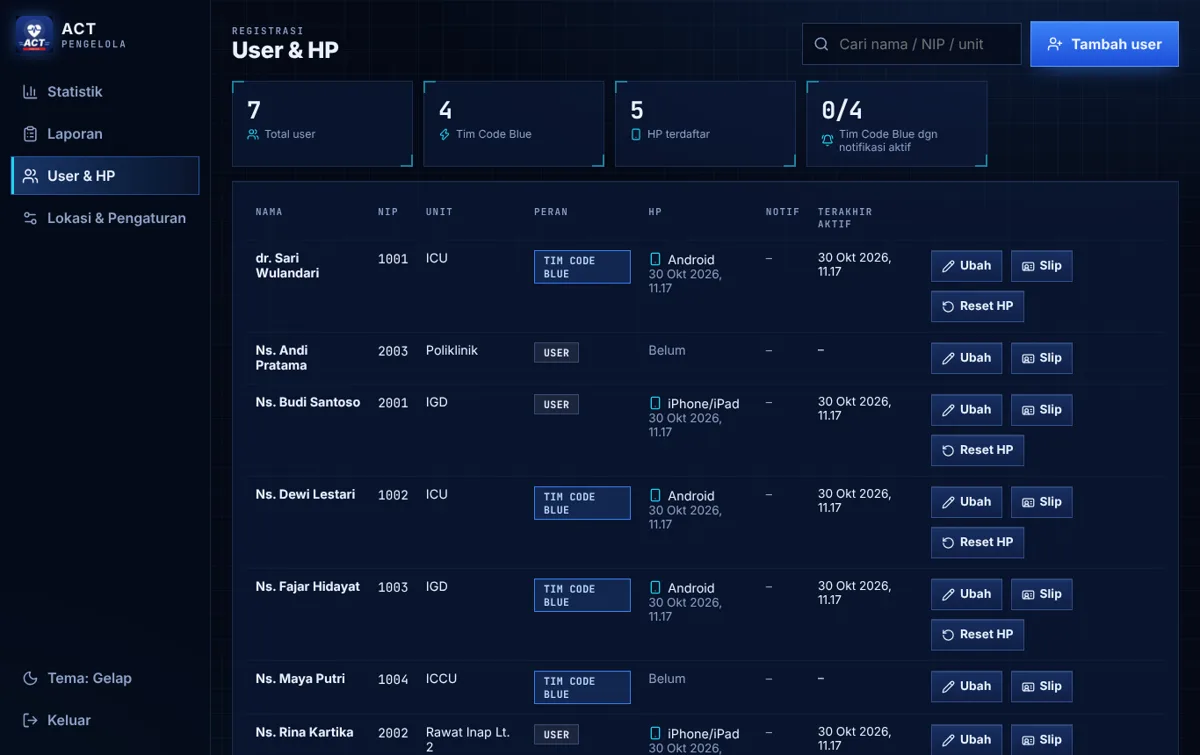This screenshot has width=1200, height=755.
Task: Open Slip for Ns. Maya Putri
Action: (x=1041, y=686)
